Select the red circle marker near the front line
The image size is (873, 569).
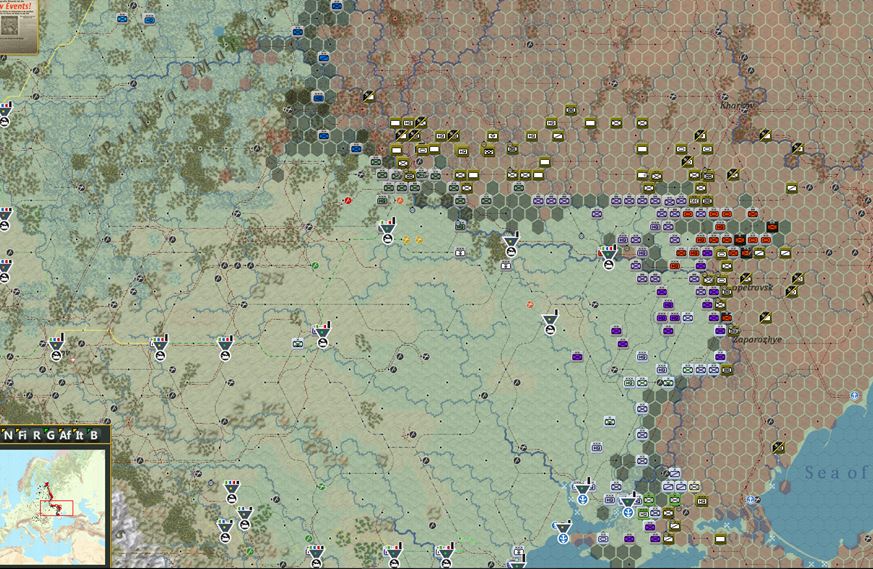click(349, 201)
